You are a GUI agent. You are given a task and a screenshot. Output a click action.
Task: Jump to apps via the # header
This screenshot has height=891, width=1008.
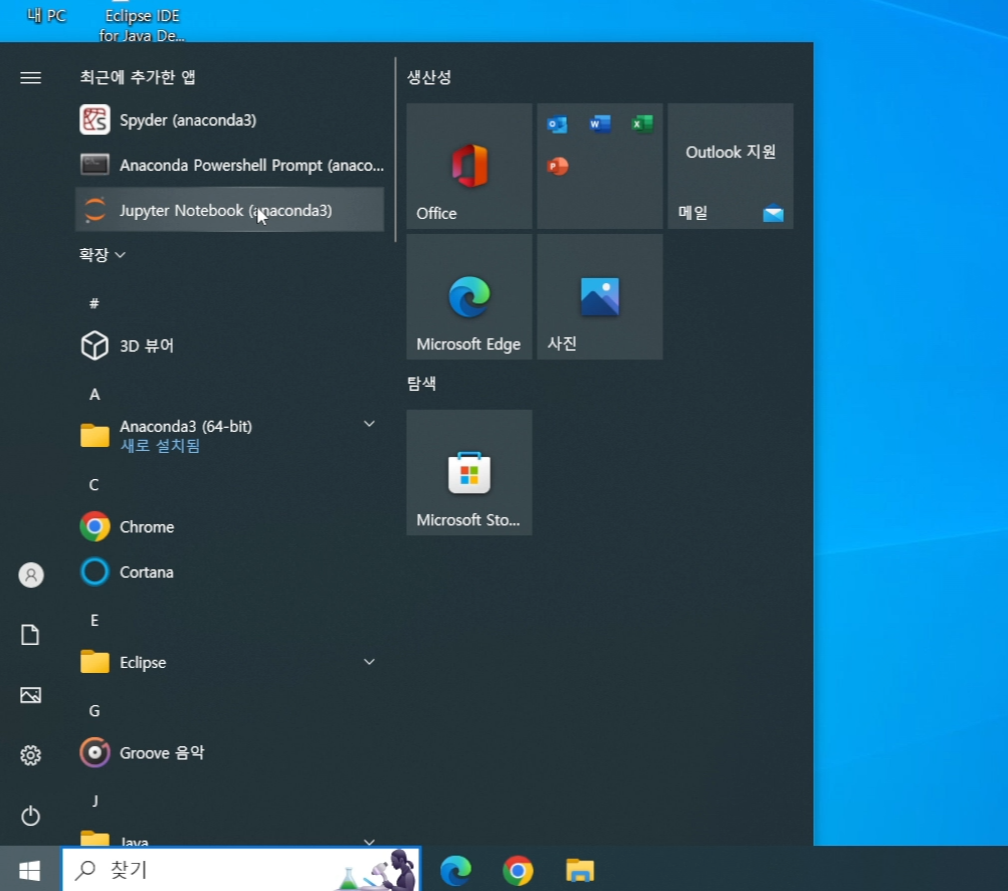click(94, 303)
